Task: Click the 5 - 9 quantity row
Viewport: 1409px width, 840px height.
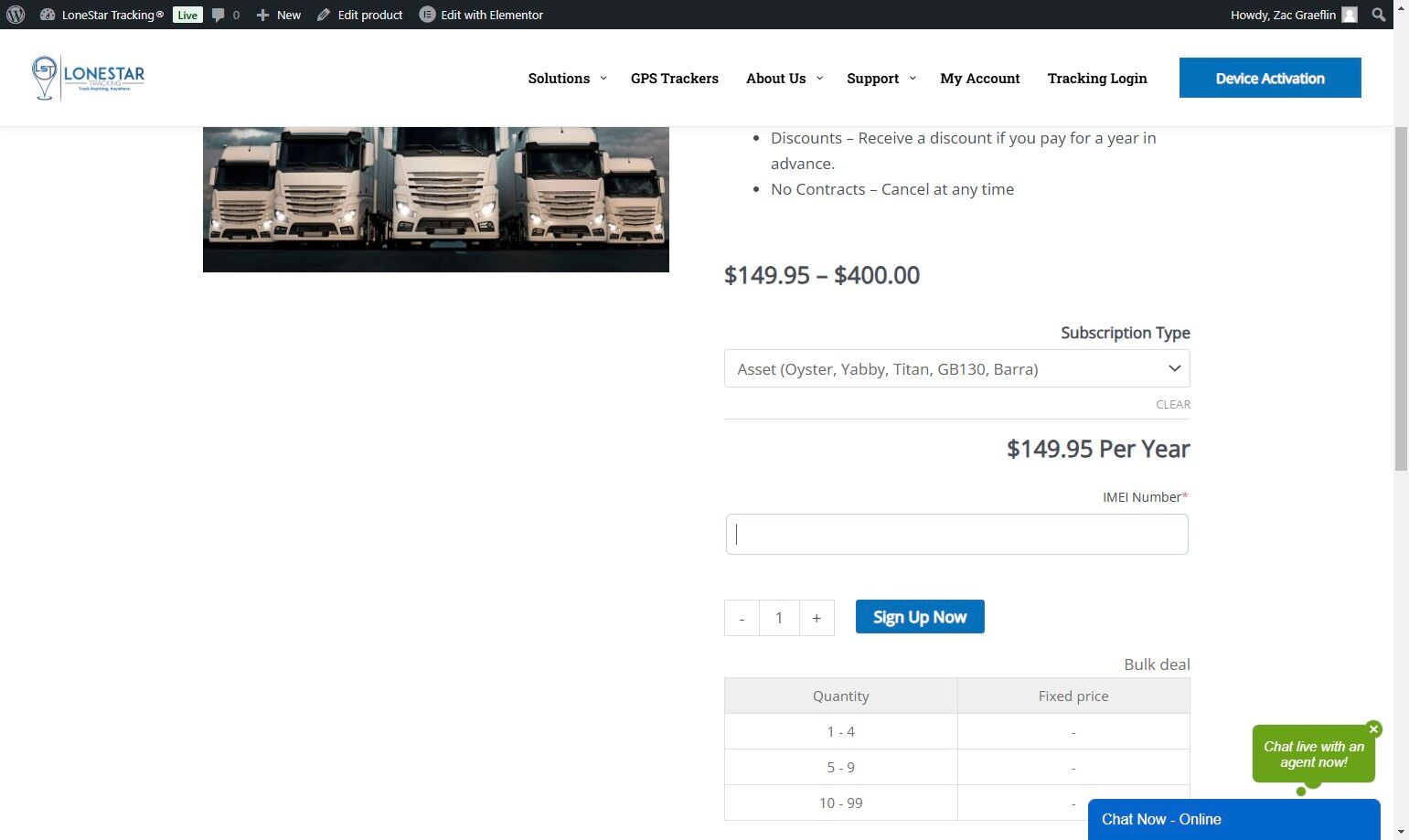Action: tap(957, 767)
